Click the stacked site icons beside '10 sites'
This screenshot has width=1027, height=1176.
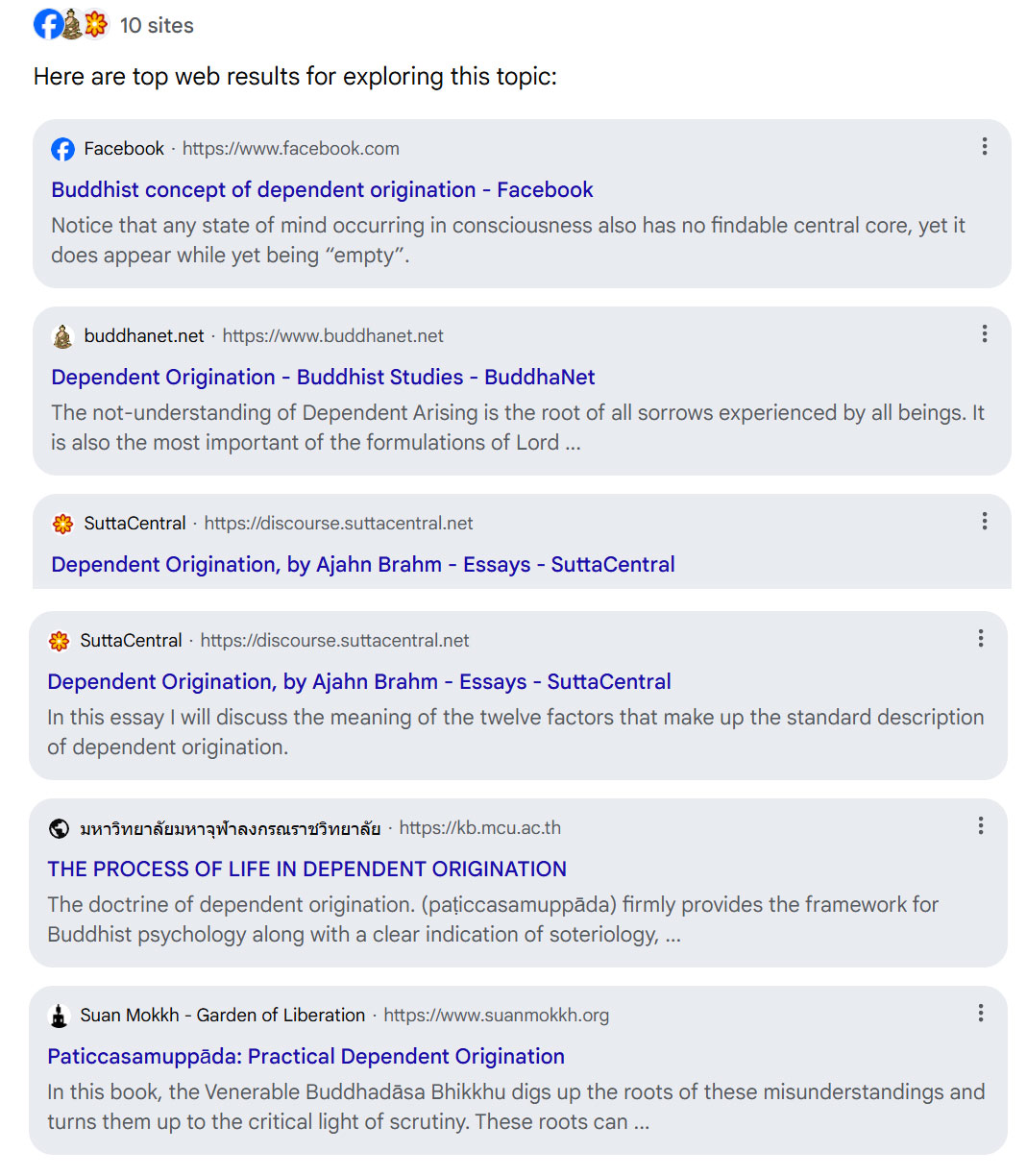pos(70,25)
